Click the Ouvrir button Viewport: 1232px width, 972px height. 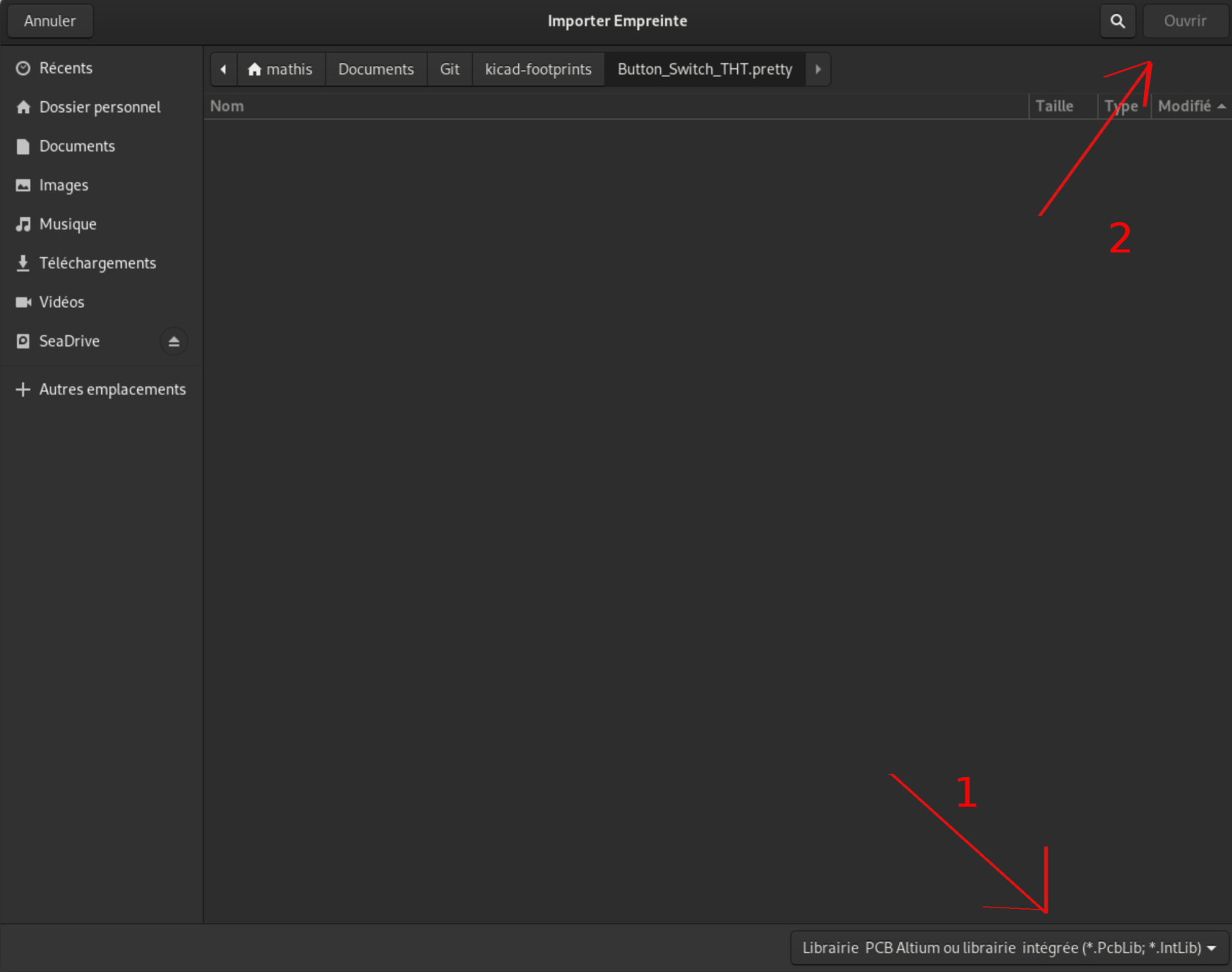1185,21
